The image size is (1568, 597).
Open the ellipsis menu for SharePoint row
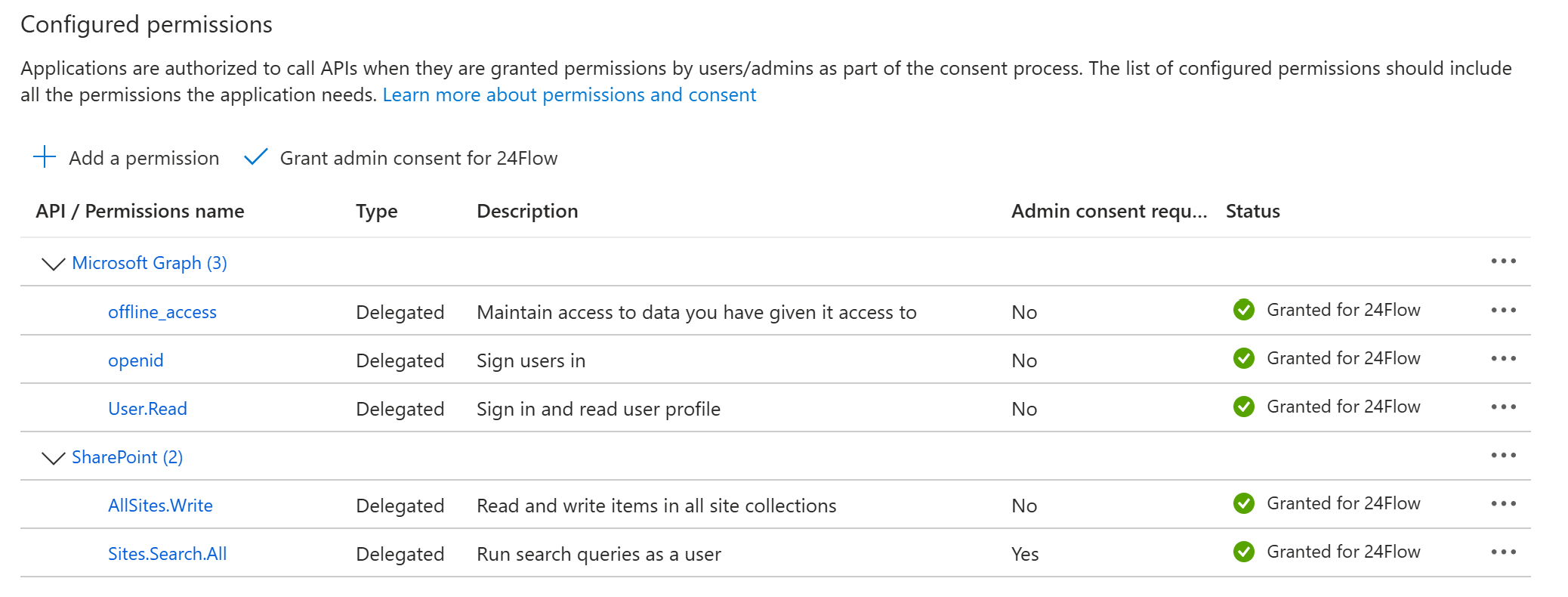pyautogui.click(x=1503, y=456)
